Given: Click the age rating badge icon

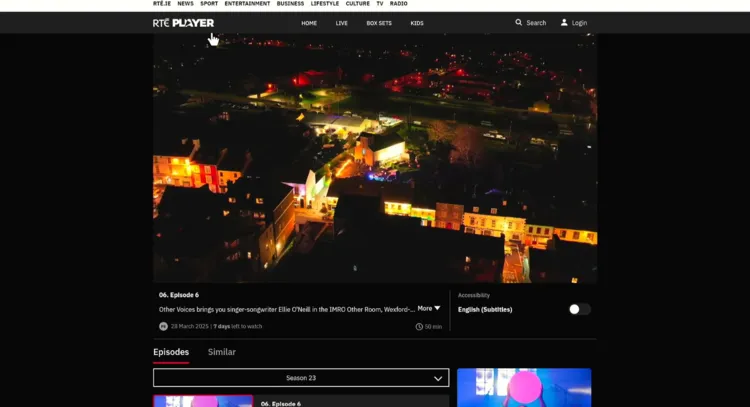Looking at the screenshot, I should coord(163,326).
